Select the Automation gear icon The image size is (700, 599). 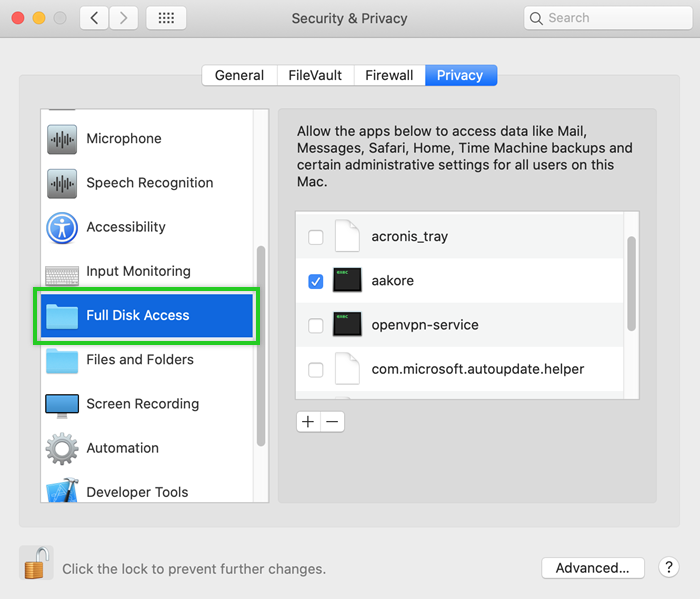[x=62, y=448]
